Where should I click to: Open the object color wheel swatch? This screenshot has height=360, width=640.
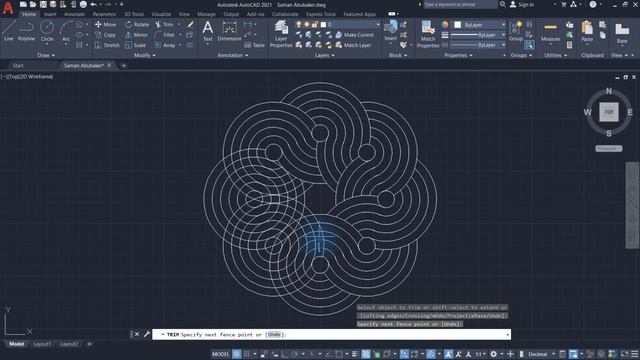[445, 24]
